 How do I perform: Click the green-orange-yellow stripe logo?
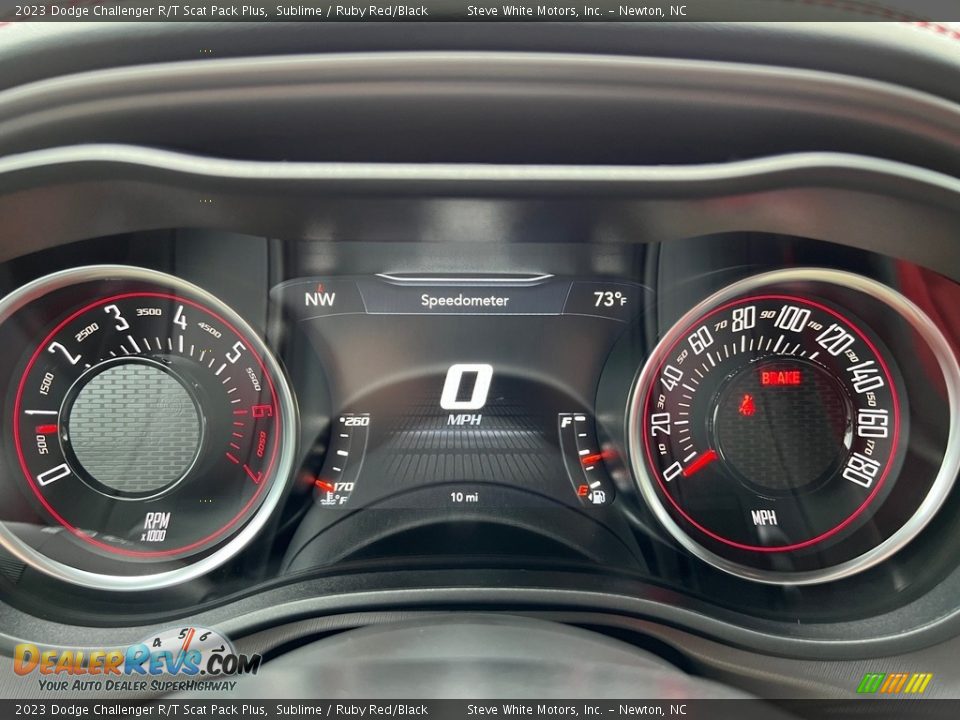[894, 683]
